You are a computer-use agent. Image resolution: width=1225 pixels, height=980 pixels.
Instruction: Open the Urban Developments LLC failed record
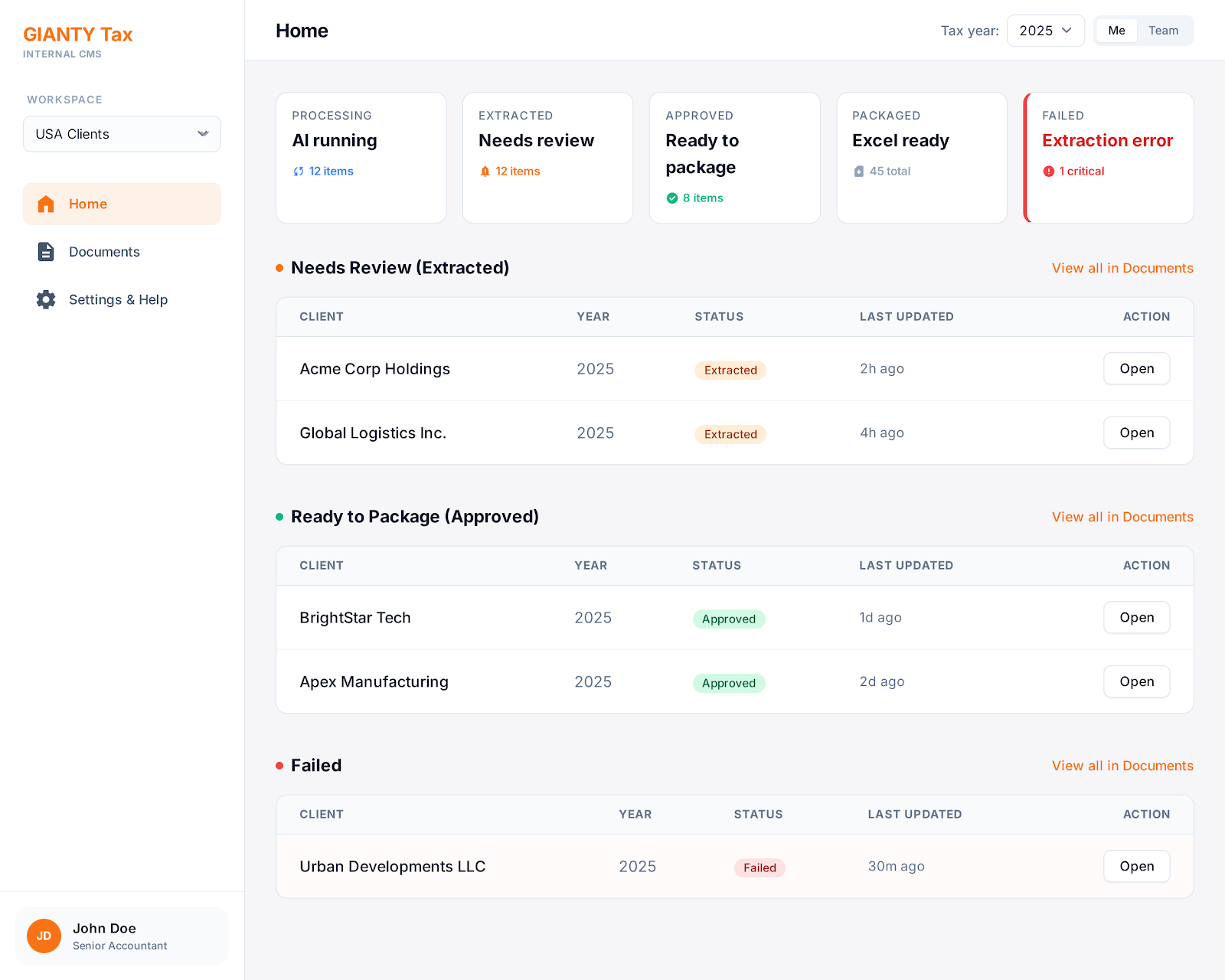(x=1136, y=866)
